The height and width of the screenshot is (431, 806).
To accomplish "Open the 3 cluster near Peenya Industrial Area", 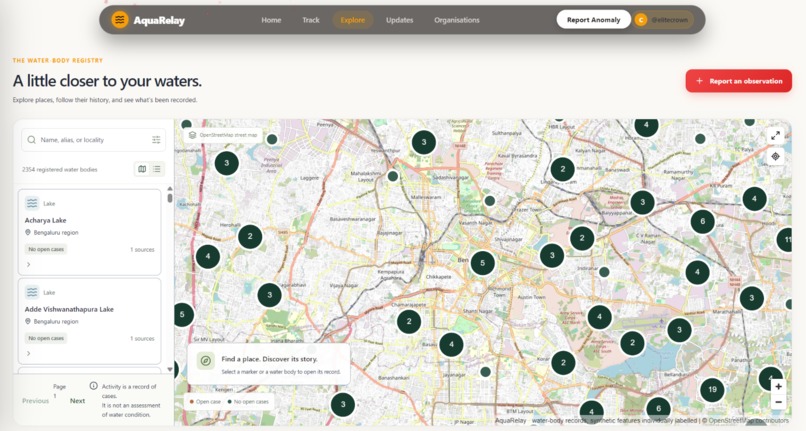I will point(227,164).
